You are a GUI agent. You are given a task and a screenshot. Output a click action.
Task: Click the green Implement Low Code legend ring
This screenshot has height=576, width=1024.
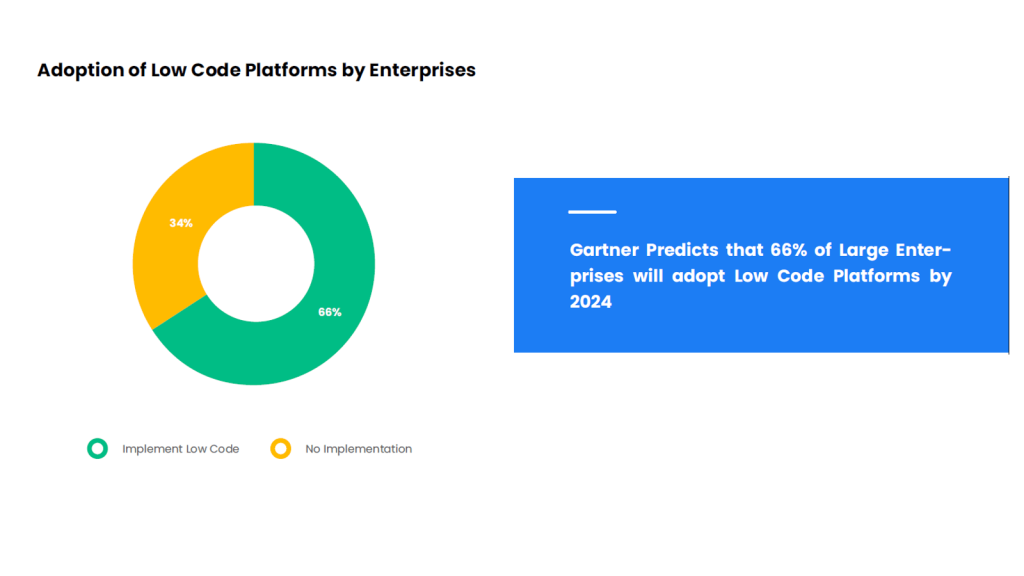[x=97, y=449]
